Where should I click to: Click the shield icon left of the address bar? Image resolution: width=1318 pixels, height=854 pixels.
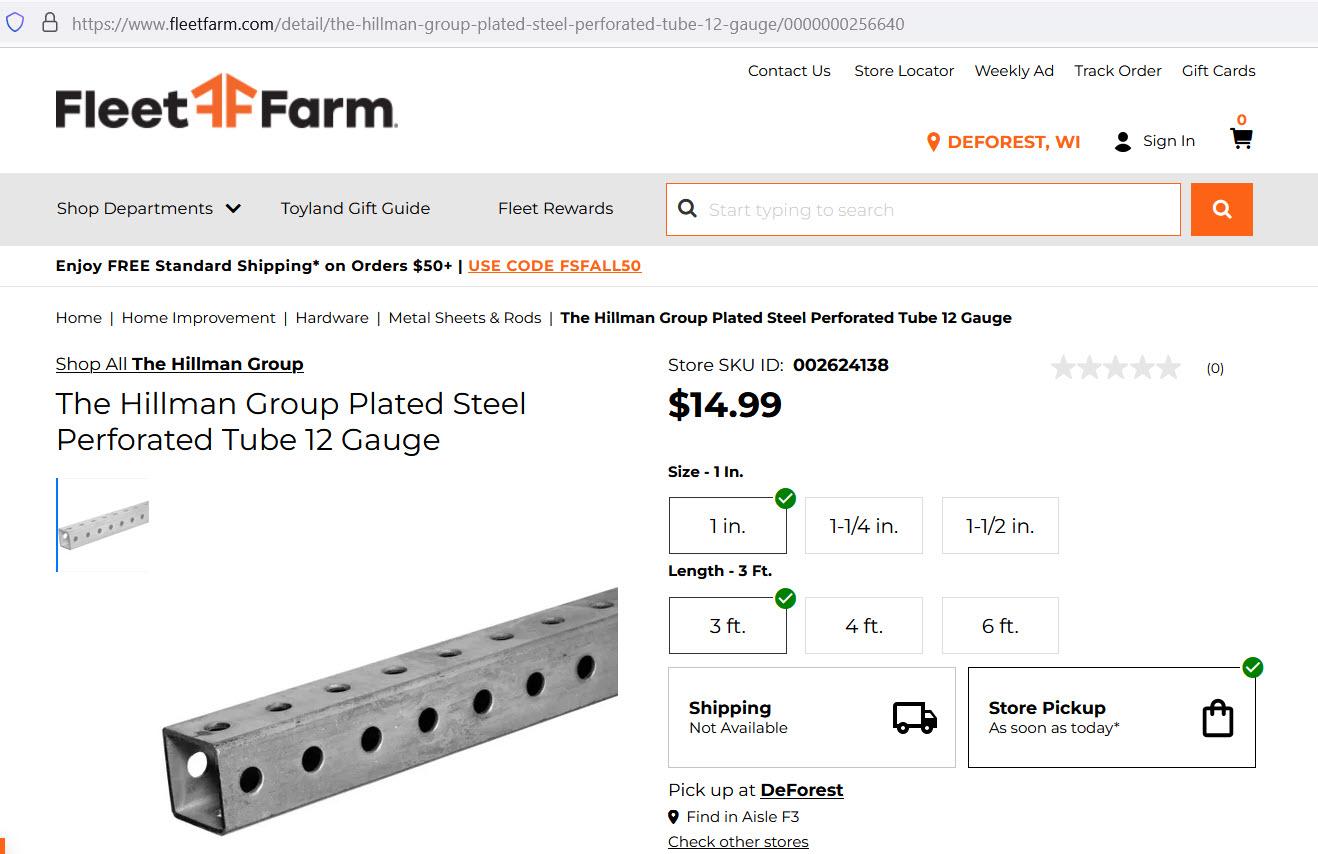15,22
